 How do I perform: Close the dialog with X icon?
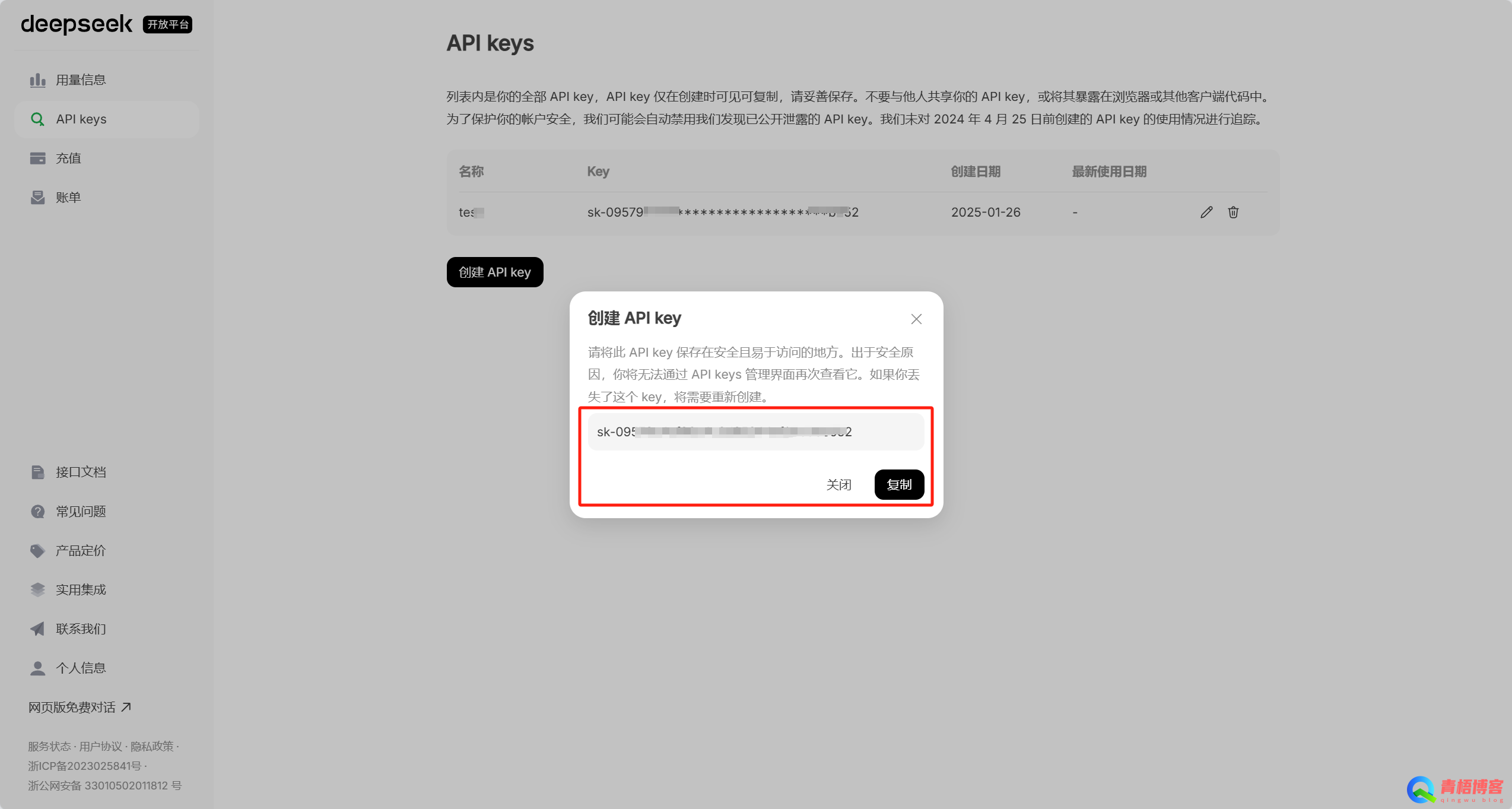click(916, 319)
